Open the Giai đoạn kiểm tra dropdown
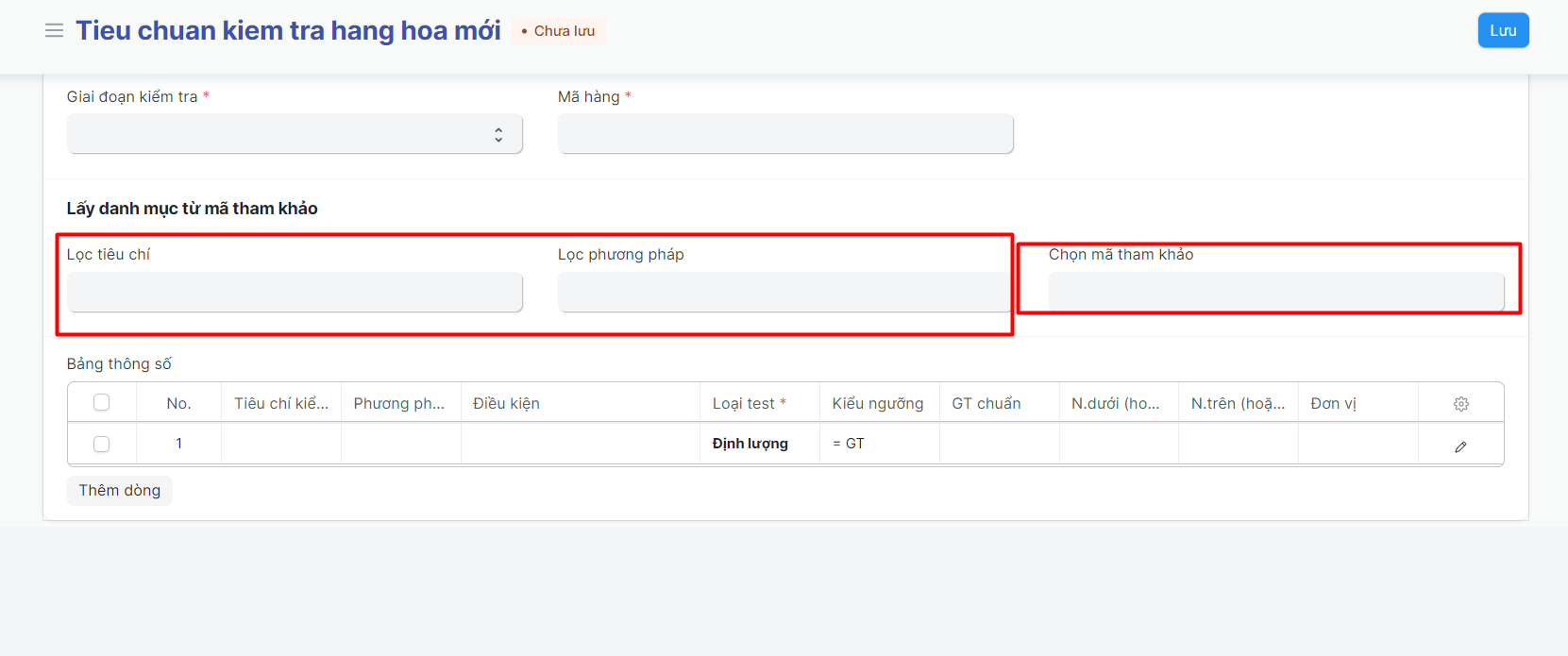The width and height of the screenshot is (1568, 656). (295, 134)
